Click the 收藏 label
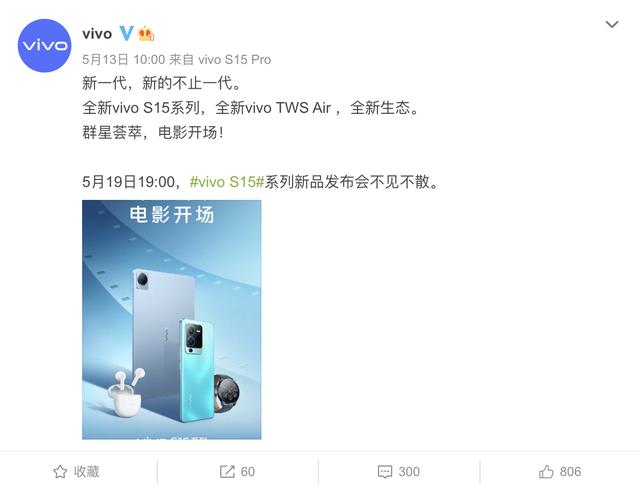The width and height of the screenshot is (640, 489). [x=87, y=471]
